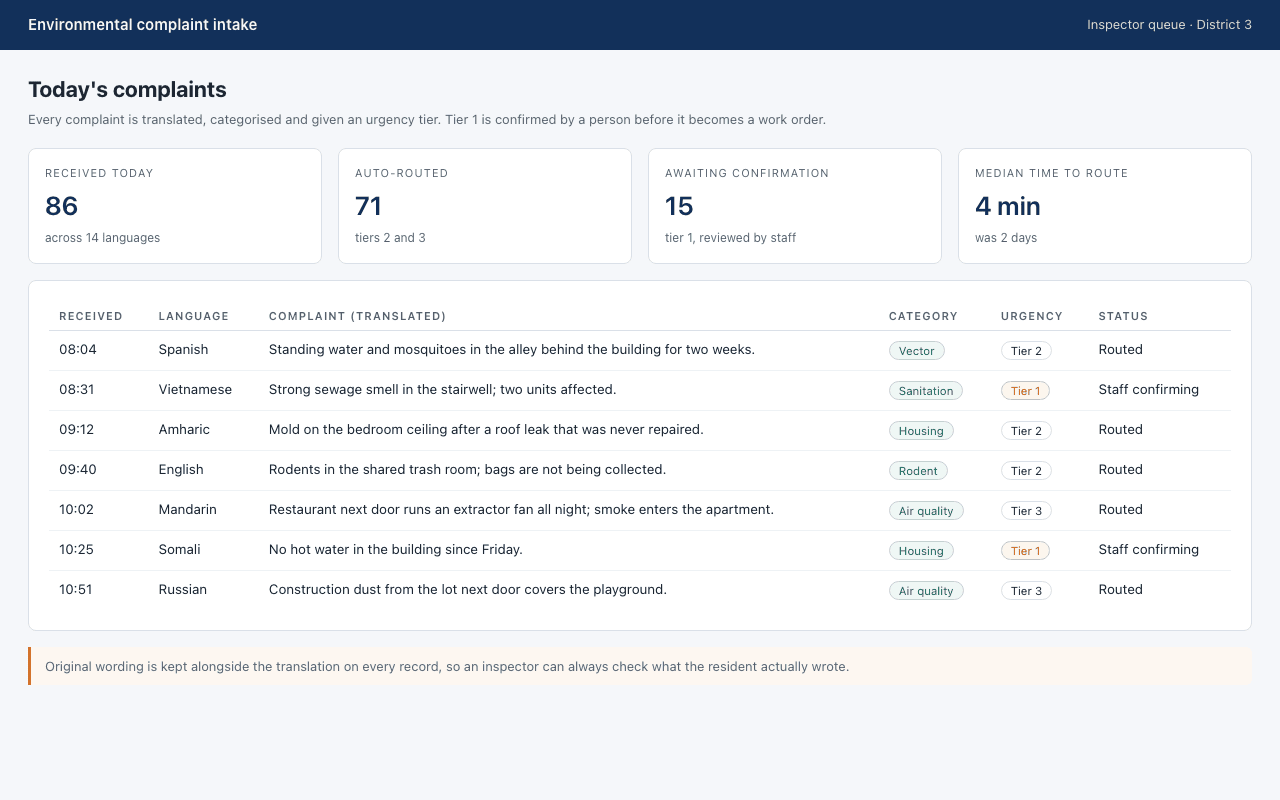Click the 09:12 received time

(x=77, y=430)
